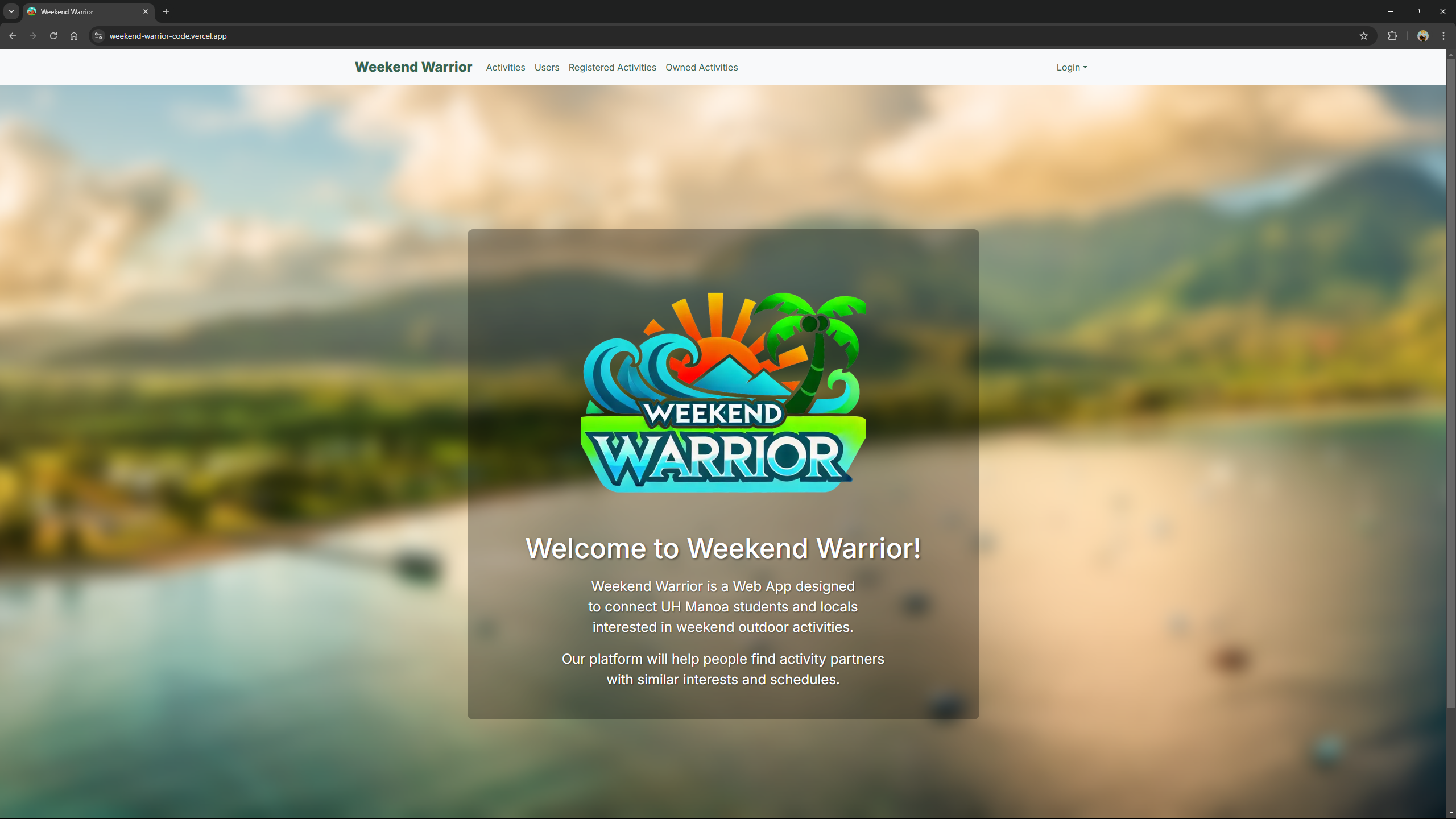
Task: Open the browser home page
Action: point(74,36)
